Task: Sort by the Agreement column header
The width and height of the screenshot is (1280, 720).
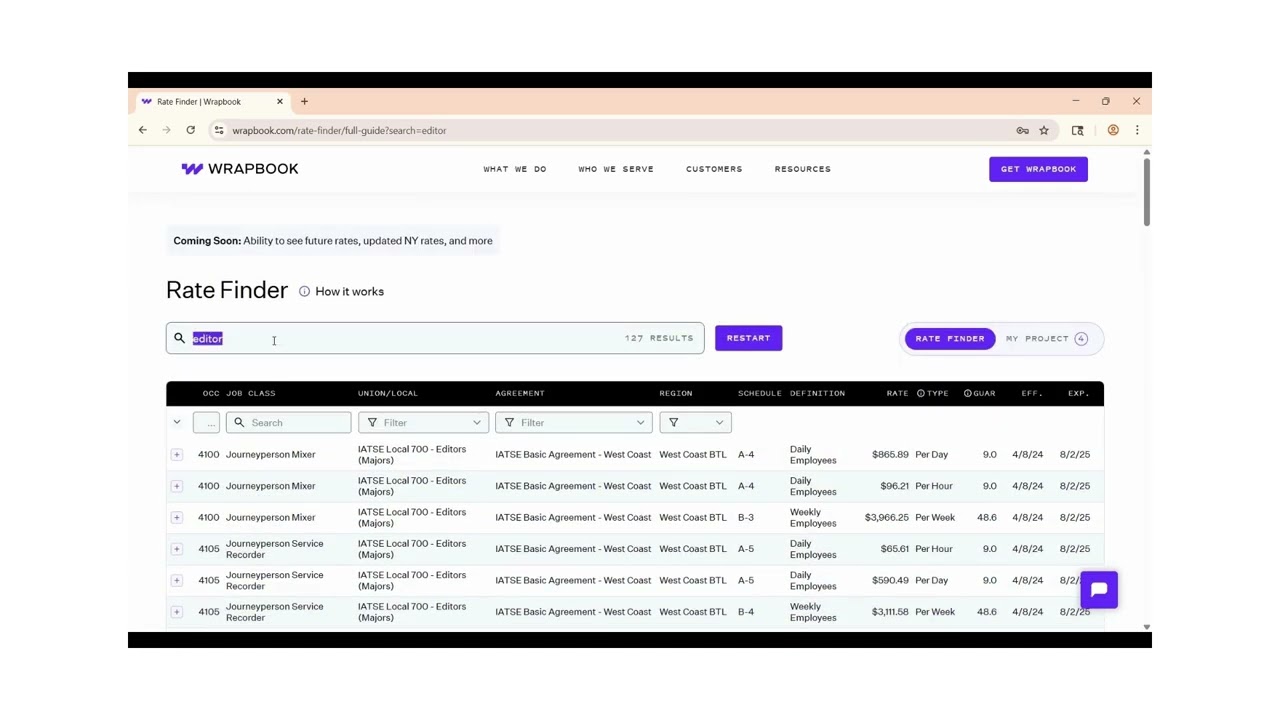Action: (x=520, y=393)
